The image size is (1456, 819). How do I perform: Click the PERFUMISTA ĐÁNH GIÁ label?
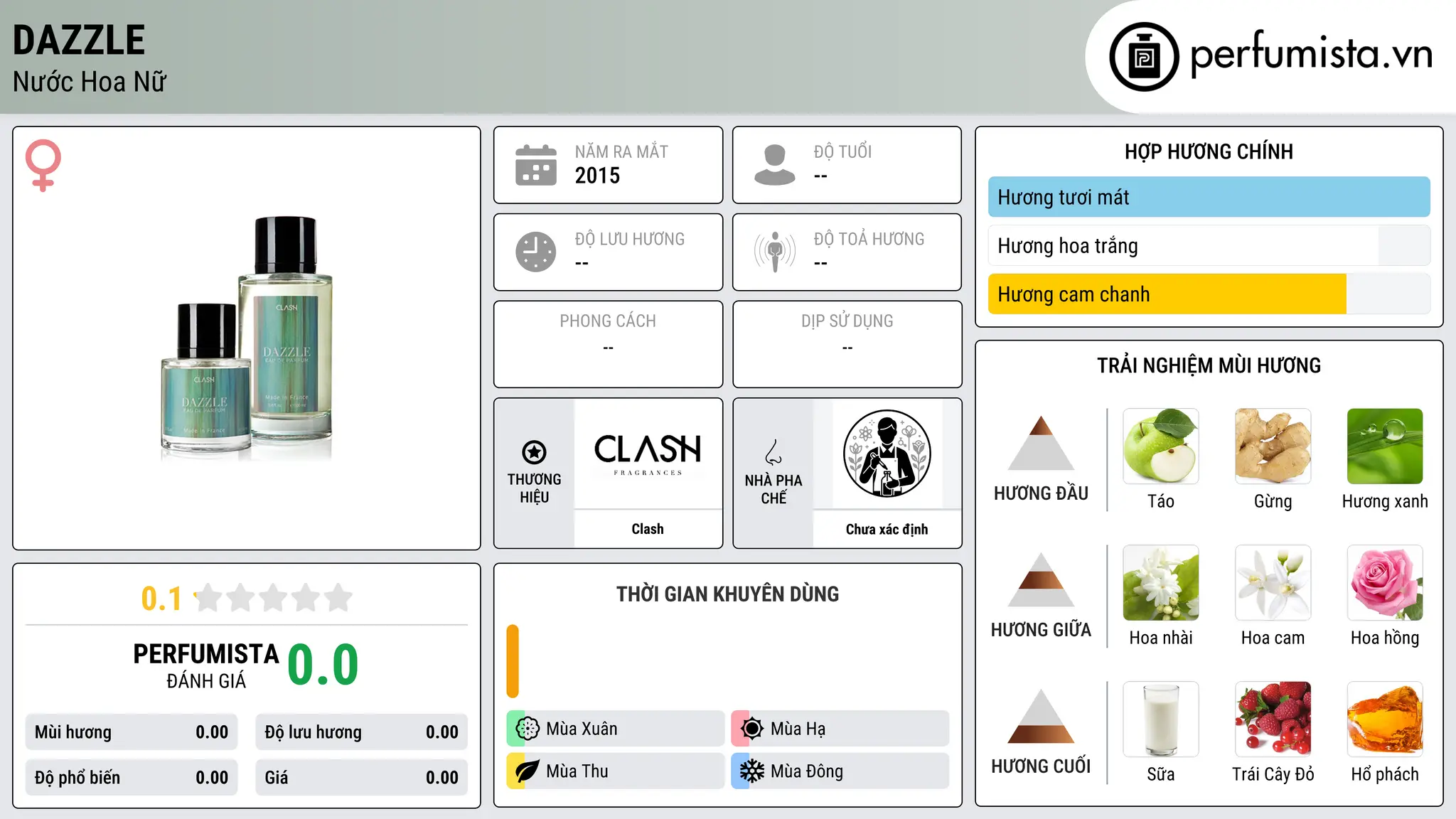tap(206, 665)
